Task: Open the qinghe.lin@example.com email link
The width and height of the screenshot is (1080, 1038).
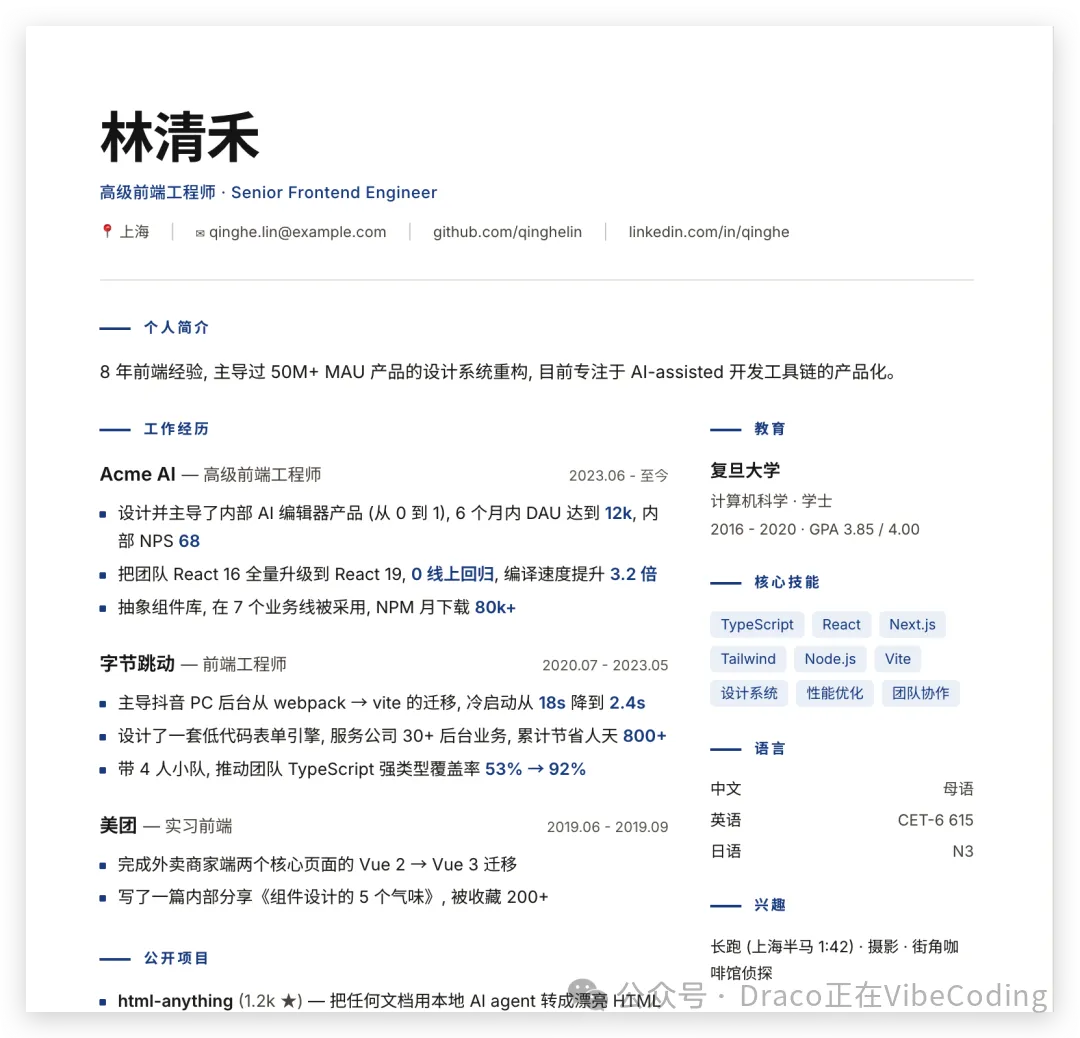Action: [x=298, y=232]
